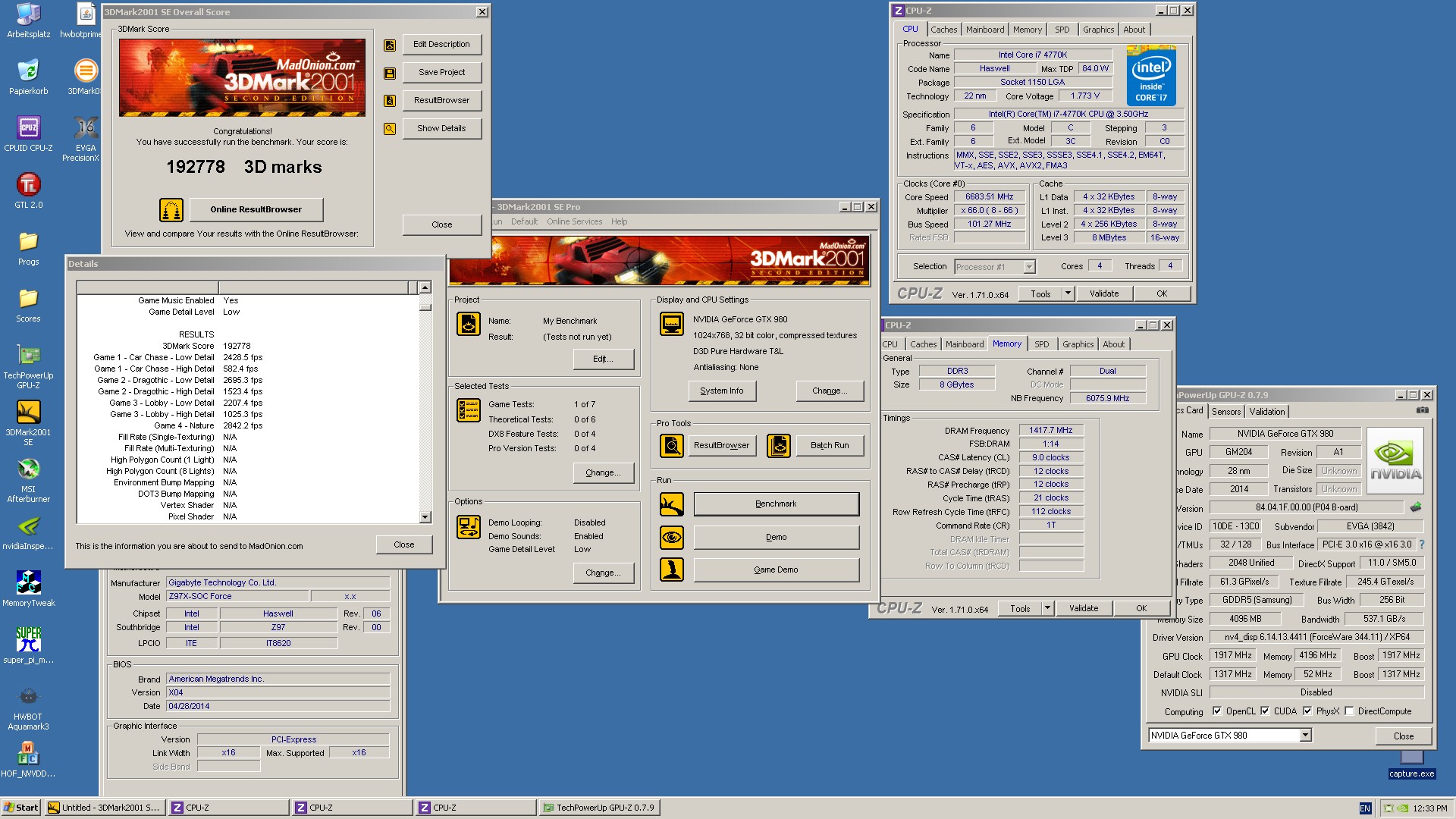Screen dimensions: 1456x819
Task: Expand Tools dropdown arrow in CPU-Z Memory window
Action: tap(1047, 608)
